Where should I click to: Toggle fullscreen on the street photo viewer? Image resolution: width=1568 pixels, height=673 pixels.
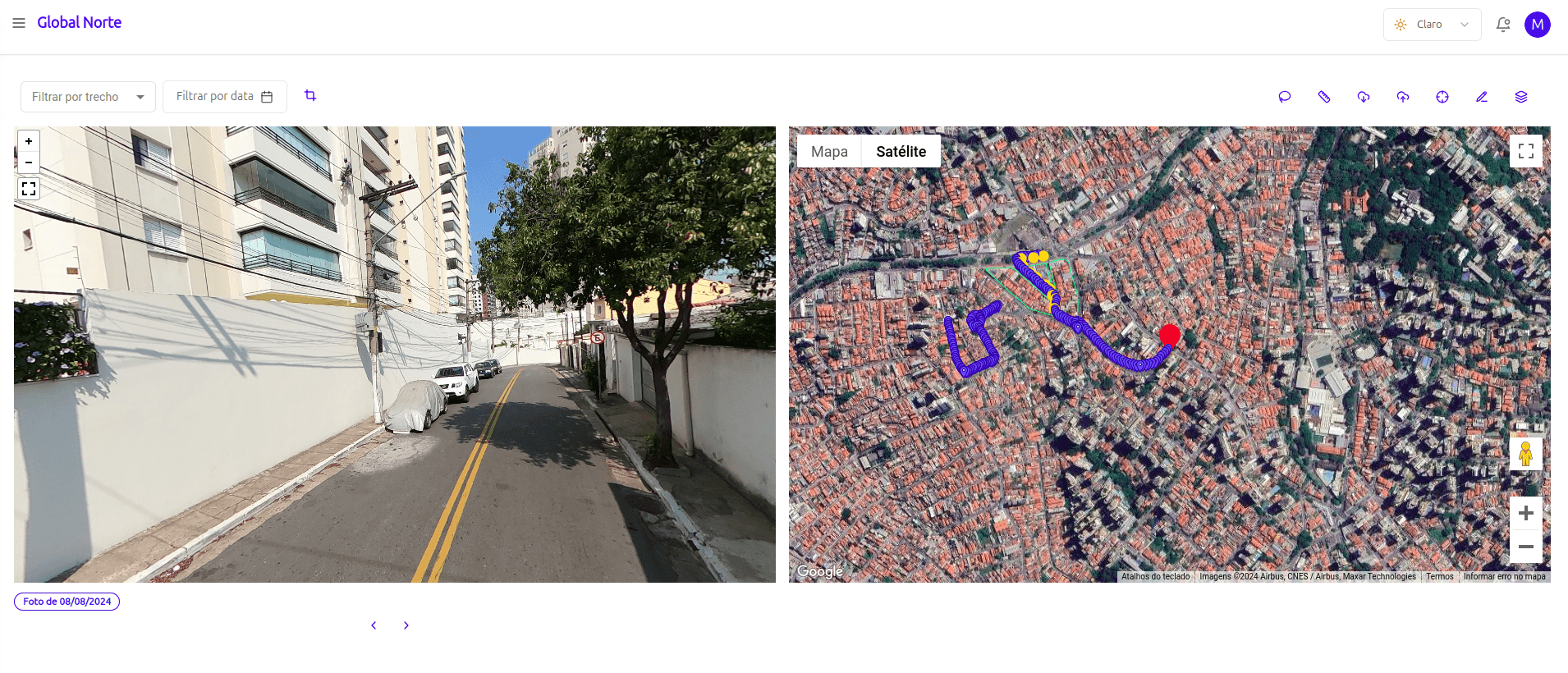tap(29, 189)
